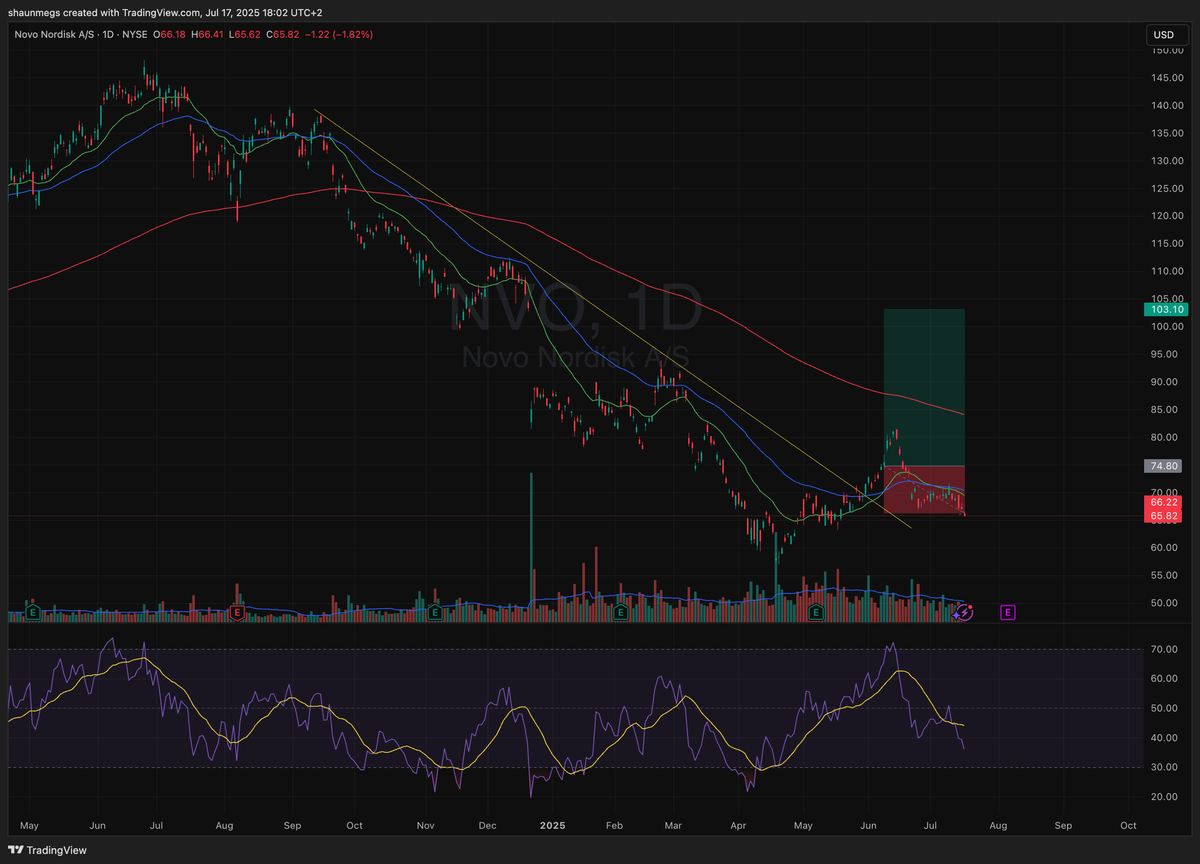Click the Feb time axis label
Image resolution: width=1200 pixels, height=864 pixels.
[x=615, y=826]
